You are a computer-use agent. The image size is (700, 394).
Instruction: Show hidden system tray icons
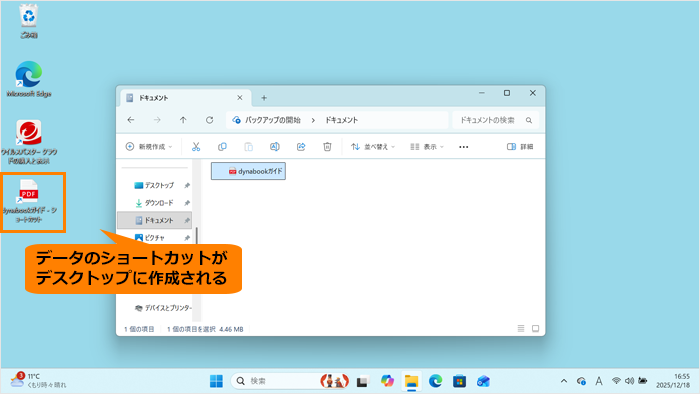click(564, 381)
